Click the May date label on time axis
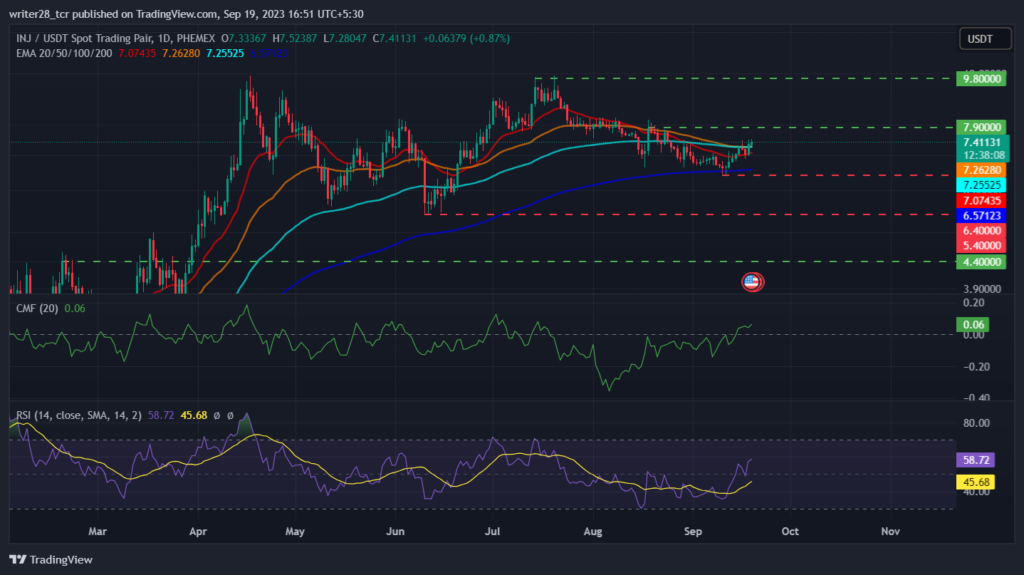 click(x=295, y=531)
